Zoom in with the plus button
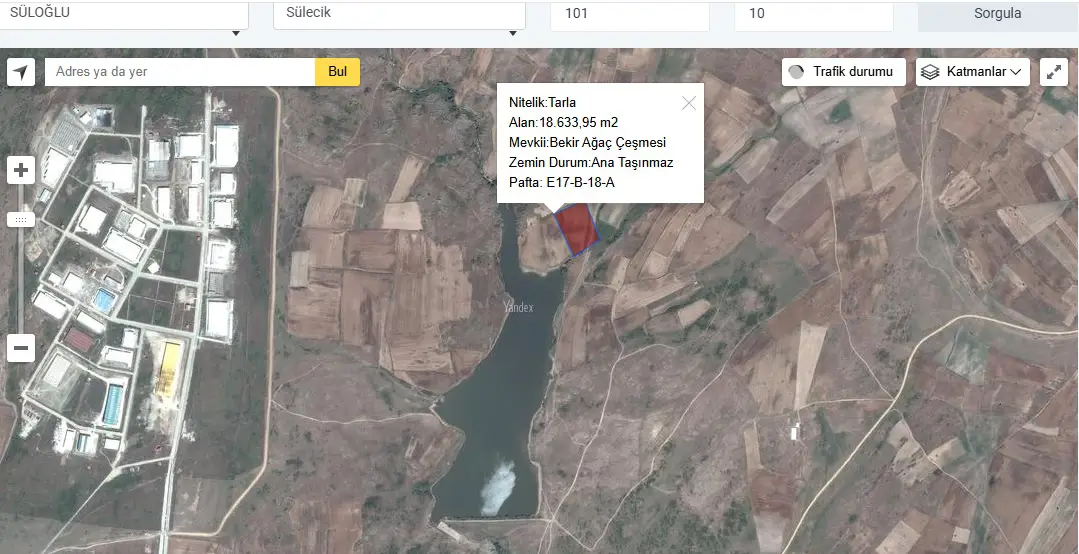The width and height of the screenshot is (1079, 554). [x=21, y=170]
